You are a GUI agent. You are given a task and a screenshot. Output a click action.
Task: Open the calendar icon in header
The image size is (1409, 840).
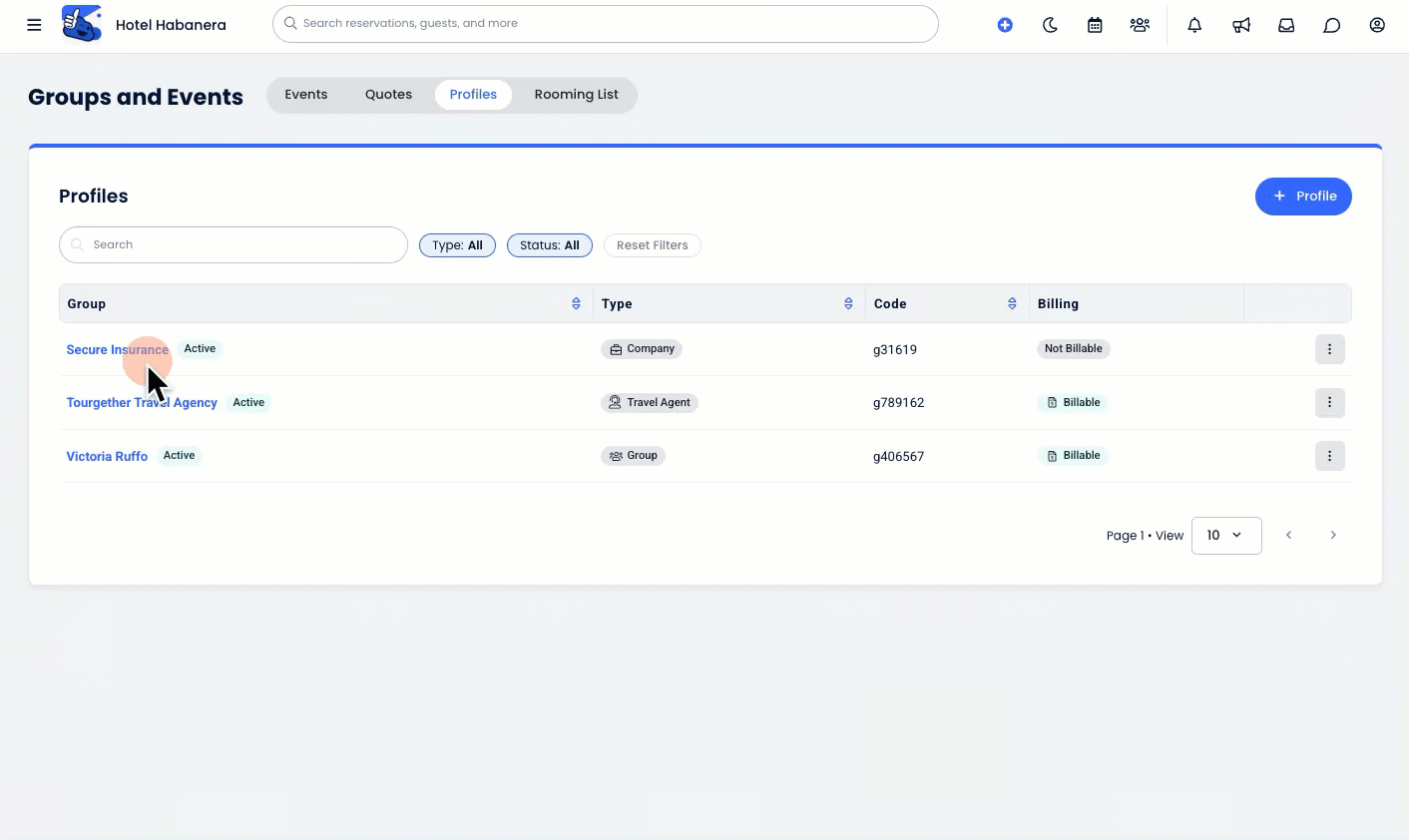point(1095,25)
